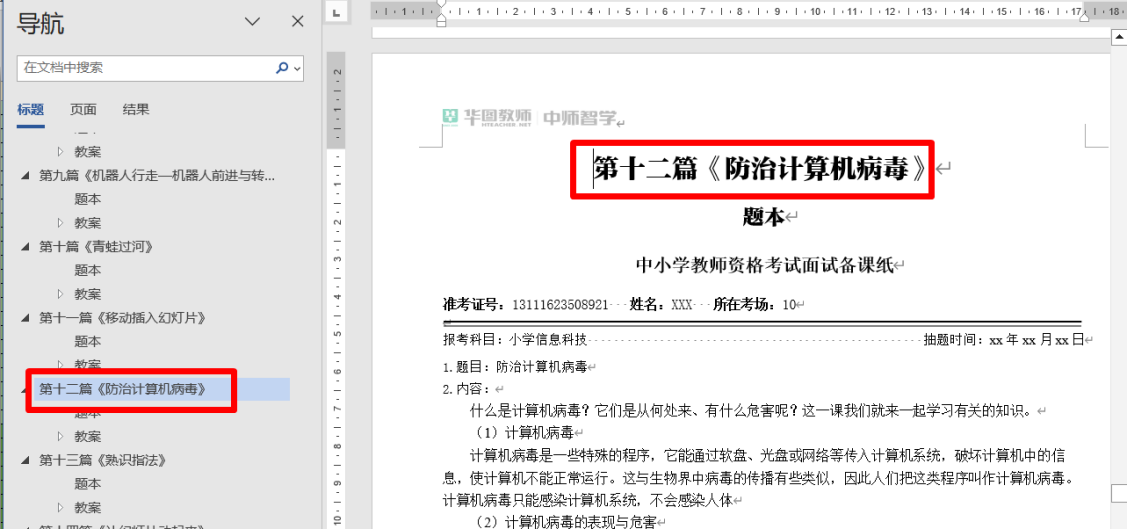The image size is (1128, 529).
Task: Click the 在文档中搜索 search box
Action: tap(145, 68)
